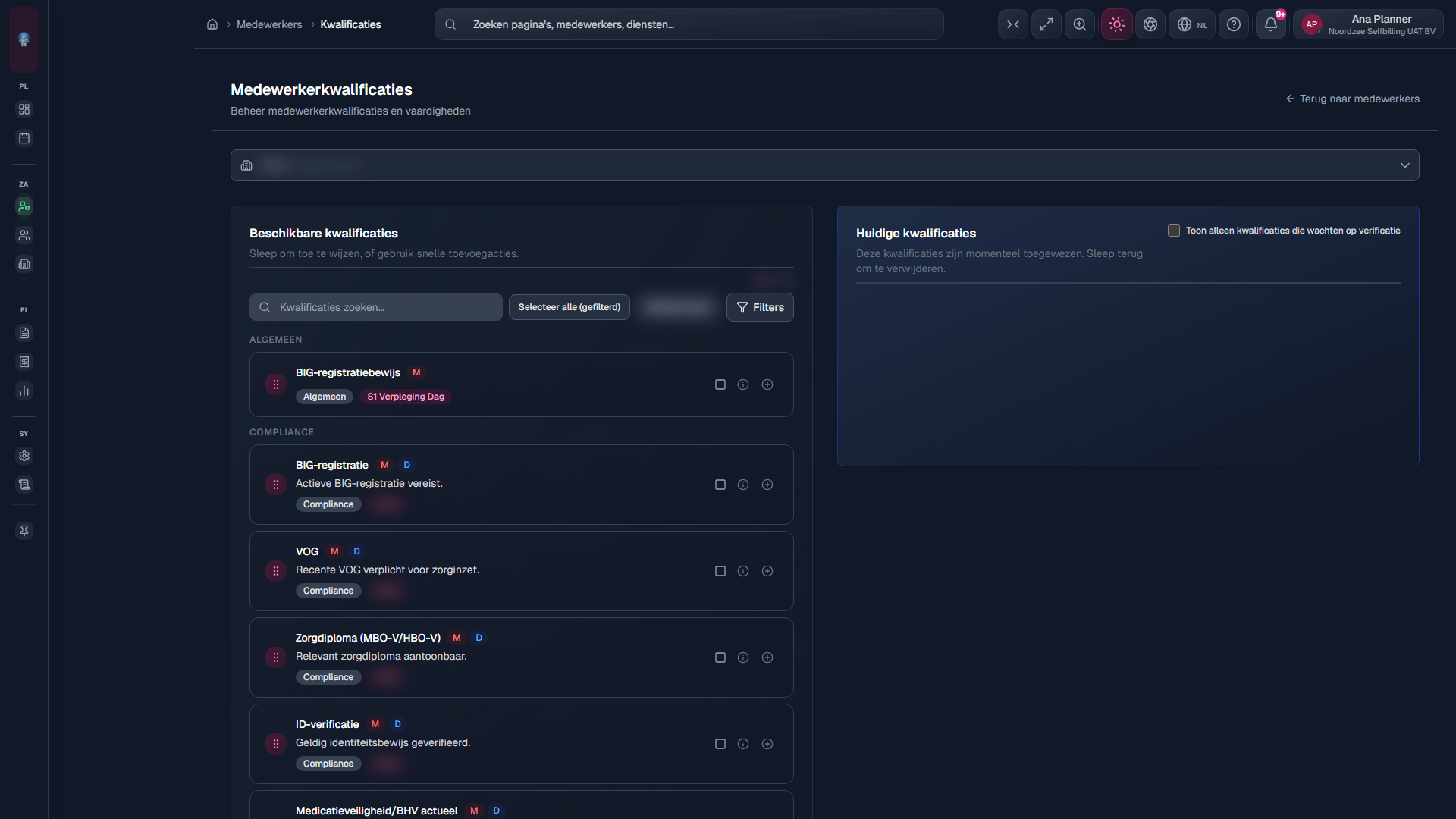Screen dimensions: 1456x819
Task: Click the app logo at sidebar top
Action: 24,39
